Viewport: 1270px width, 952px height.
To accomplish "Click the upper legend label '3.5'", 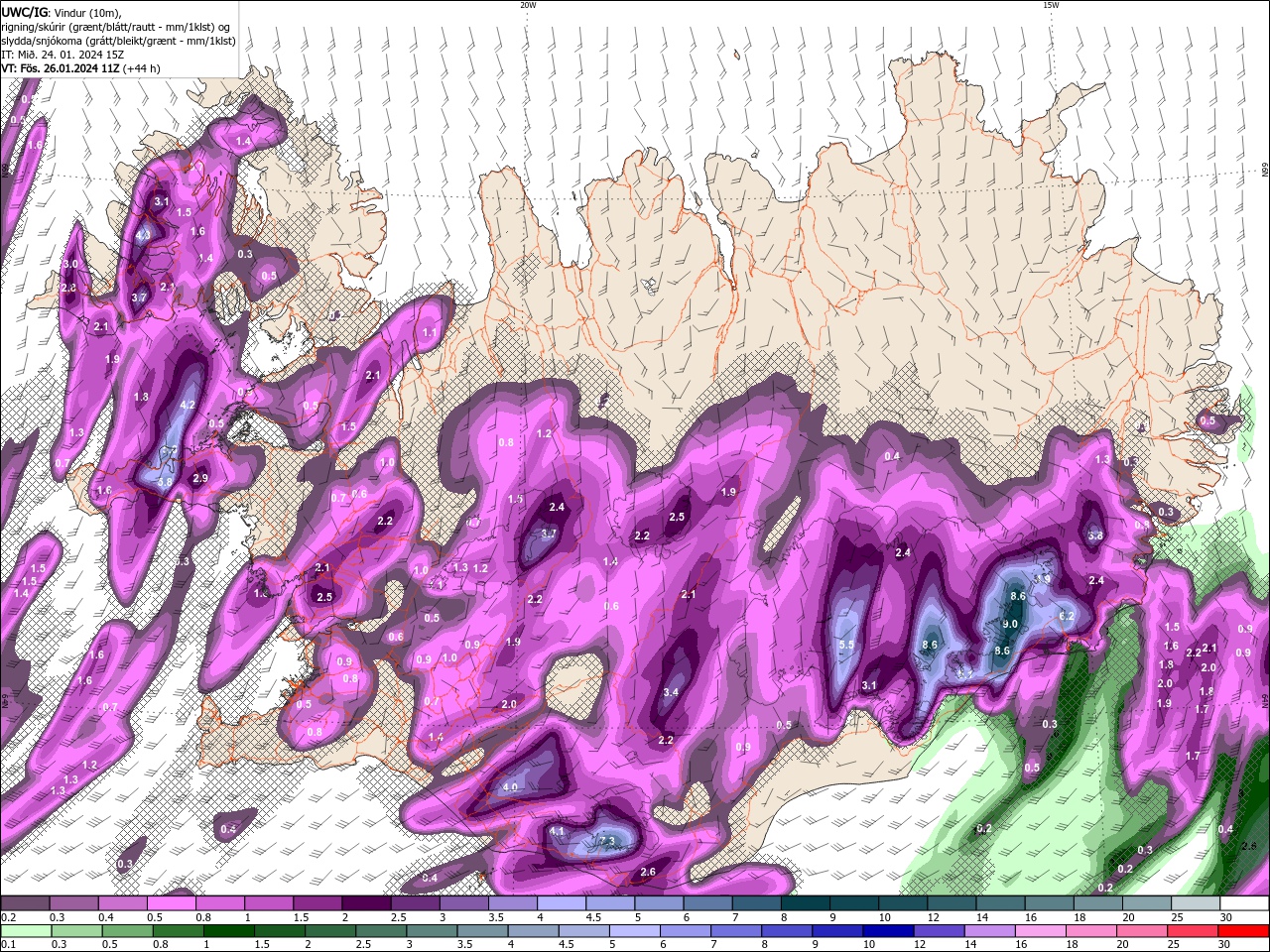I will (x=496, y=917).
